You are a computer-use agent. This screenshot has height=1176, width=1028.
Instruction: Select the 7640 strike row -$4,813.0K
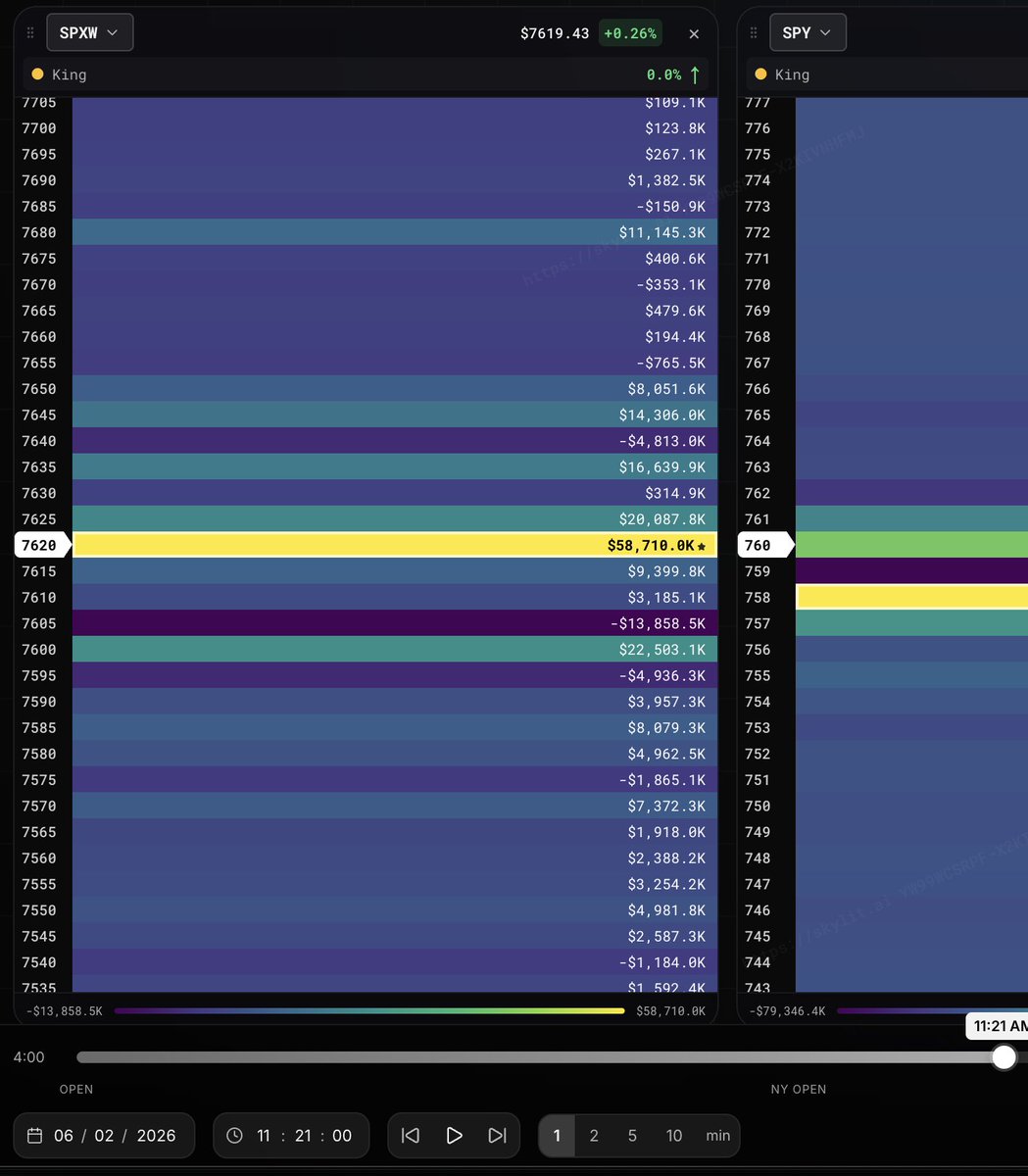[395, 441]
